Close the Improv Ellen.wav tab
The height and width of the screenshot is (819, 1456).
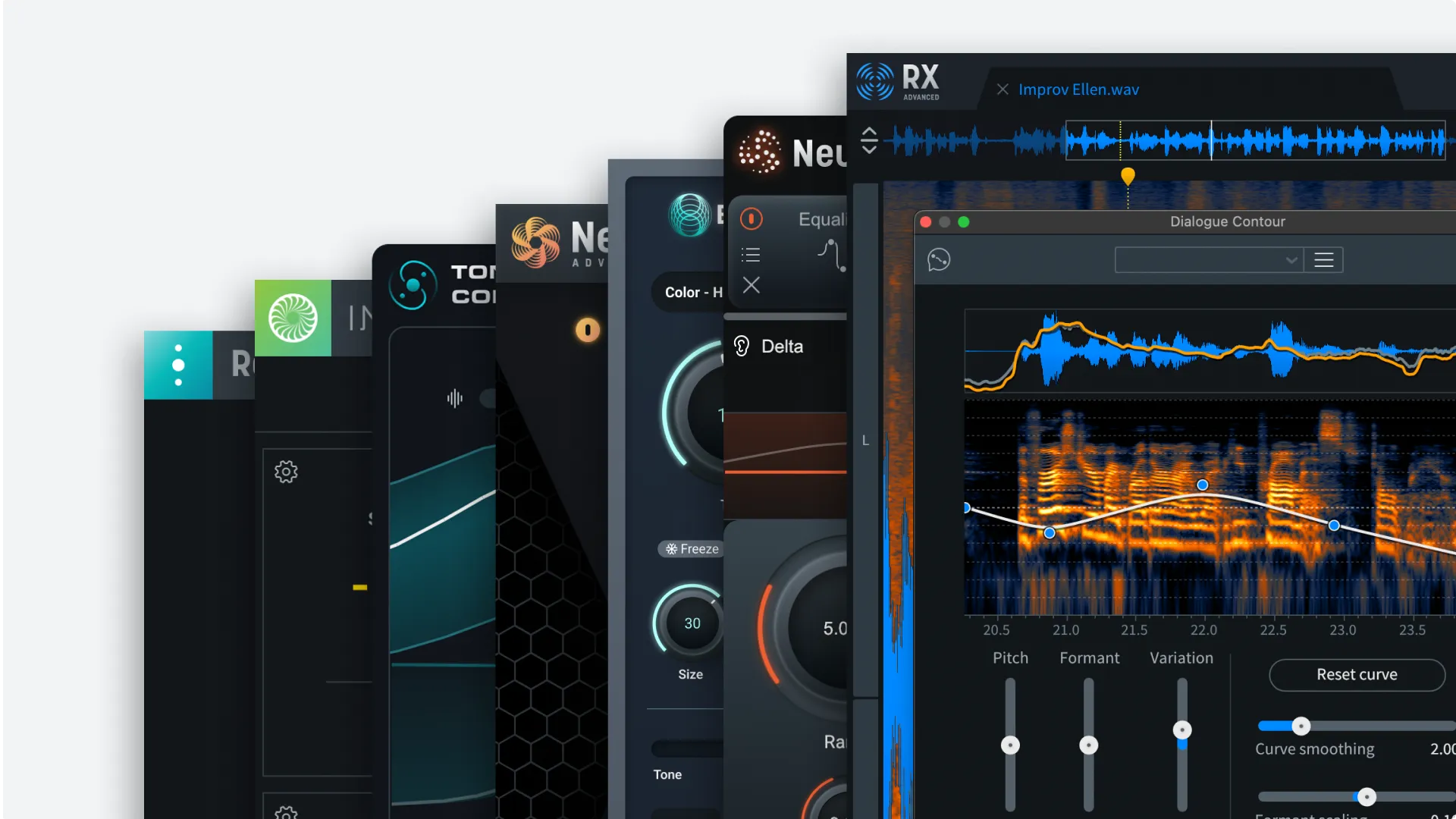click(x=1002, y=89)
